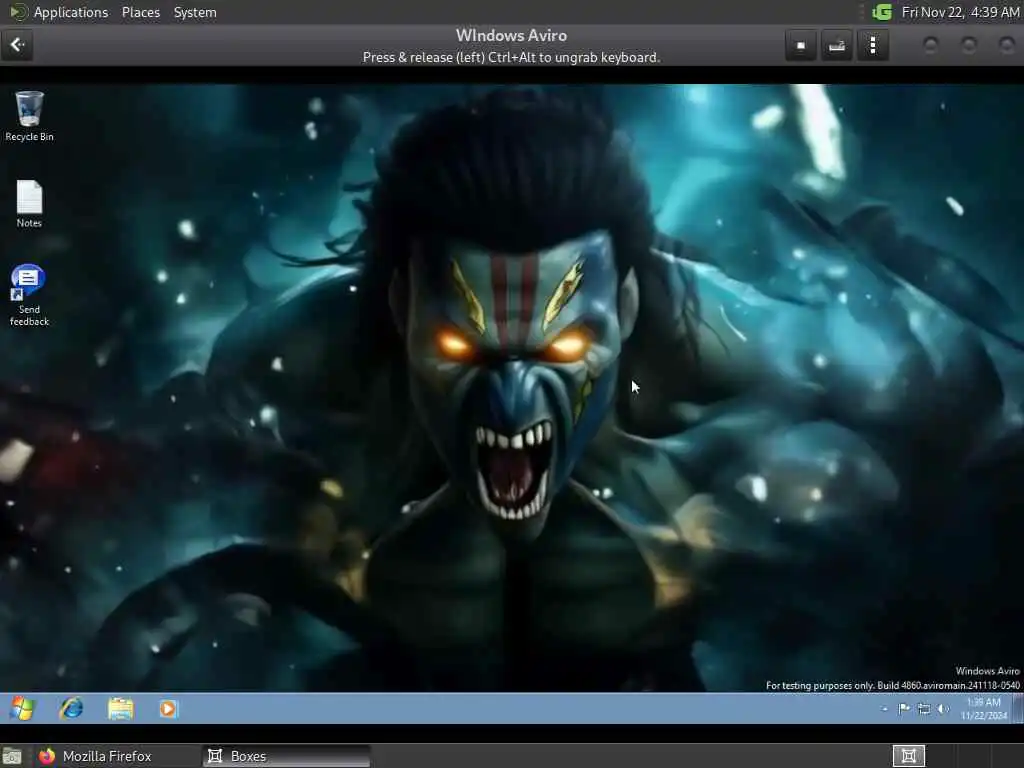The height and width of the screenshot is (768, 1024).
Task: Open the Applications menu
Action: tap(71, 12)
